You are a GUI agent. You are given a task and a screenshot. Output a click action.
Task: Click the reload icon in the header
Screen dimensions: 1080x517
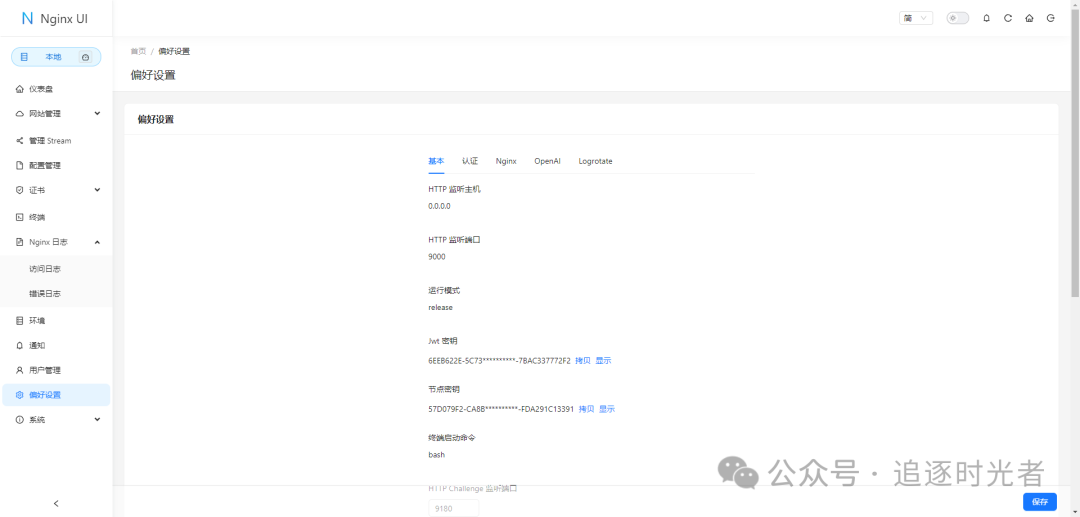coord(1008,19)
